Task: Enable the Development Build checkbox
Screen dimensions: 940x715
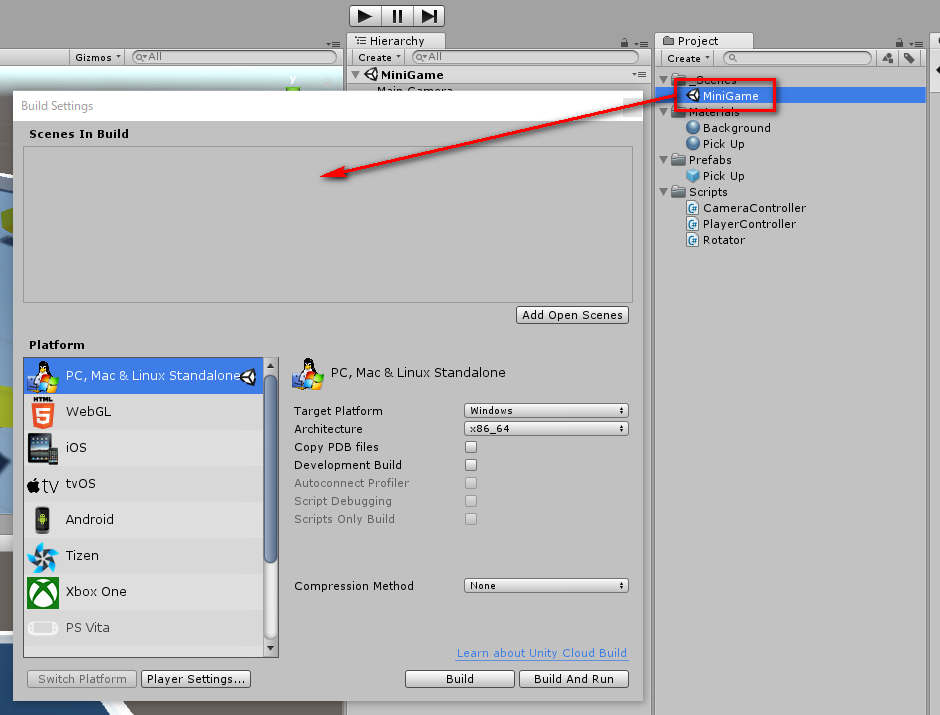Action: pos(471,465)
